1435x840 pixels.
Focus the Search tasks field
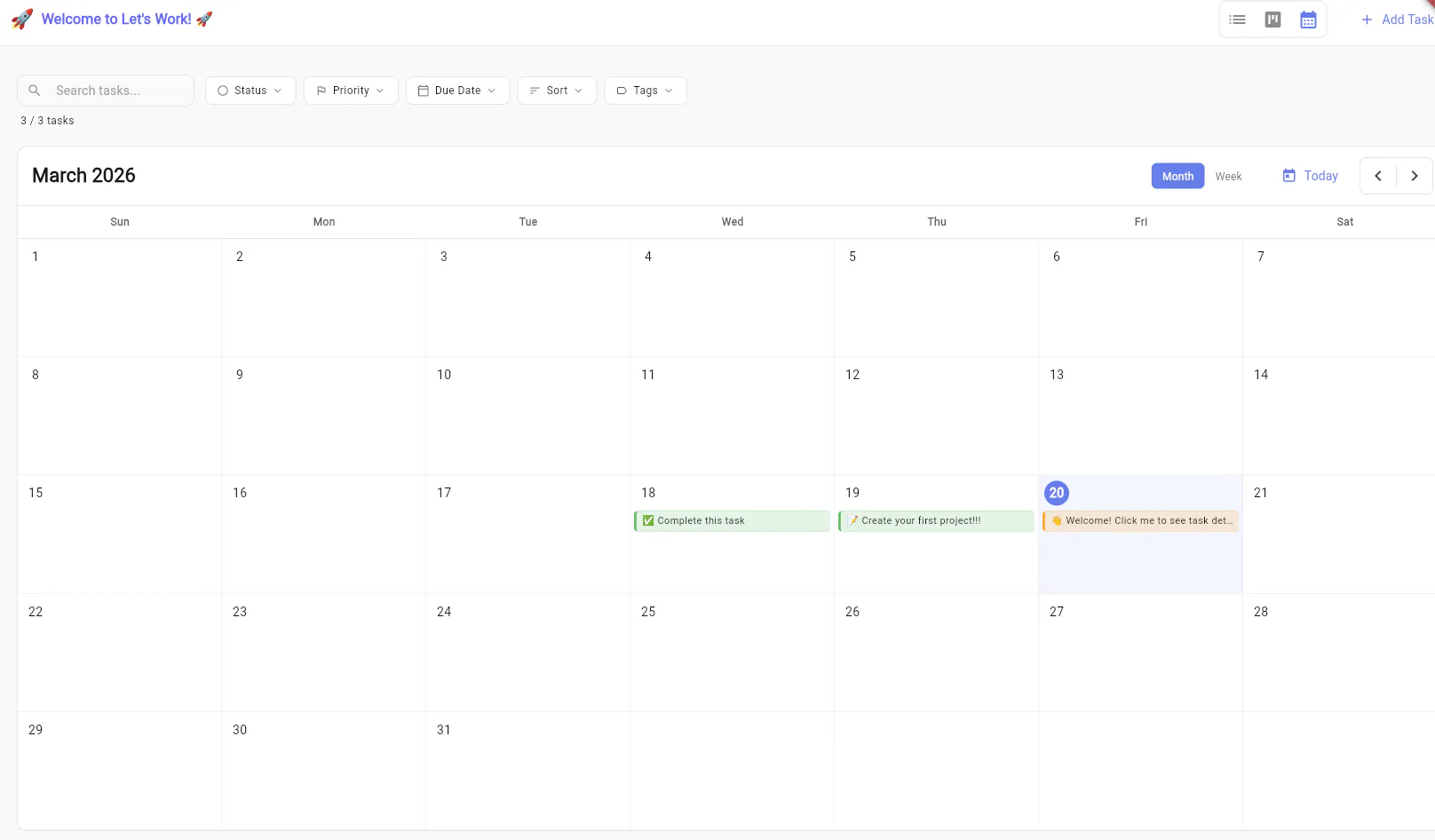(106, 91)
